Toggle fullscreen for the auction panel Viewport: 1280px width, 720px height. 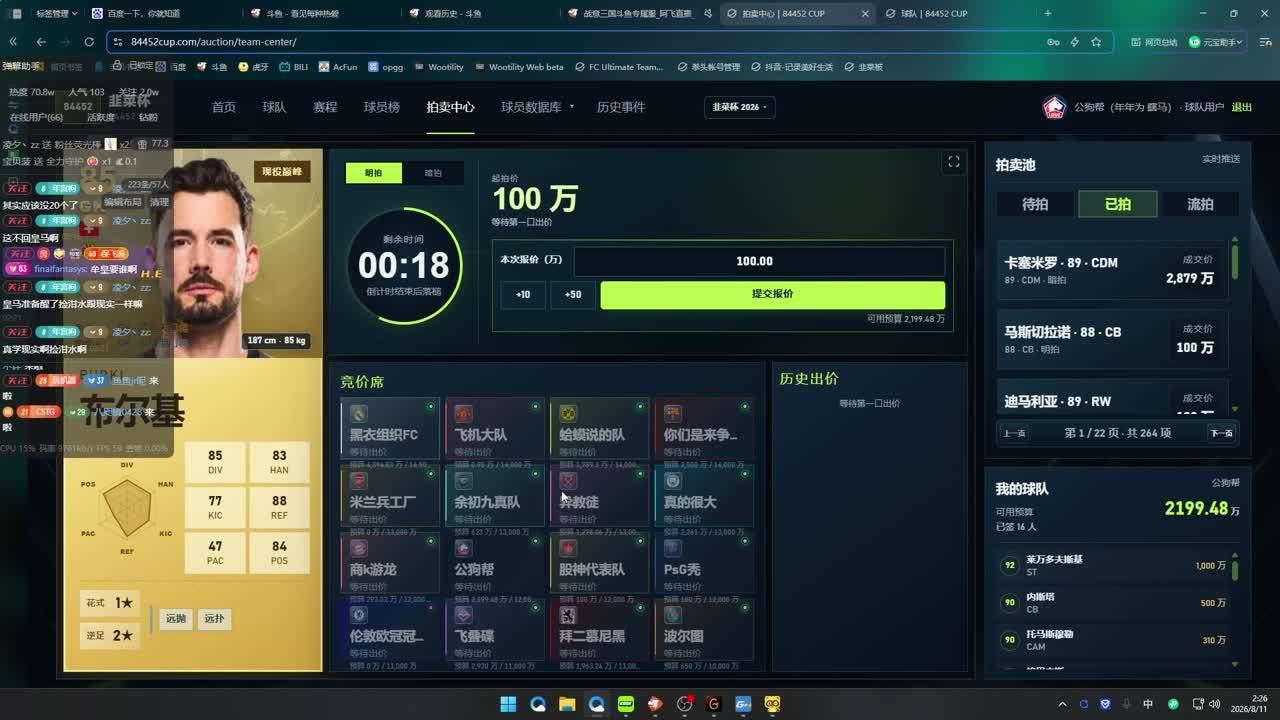pyautogui.click(x=953, y=162)
